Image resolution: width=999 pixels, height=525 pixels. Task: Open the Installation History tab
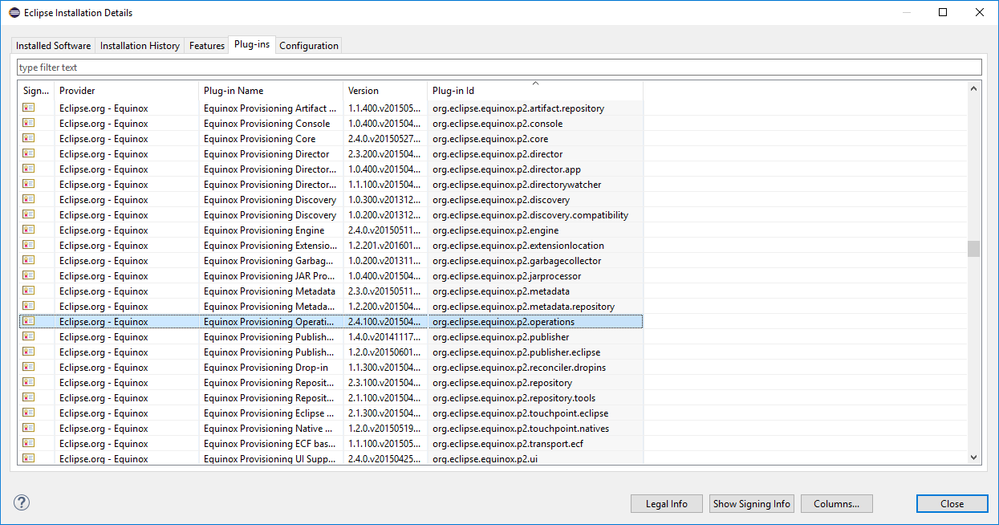coord(140,46)
